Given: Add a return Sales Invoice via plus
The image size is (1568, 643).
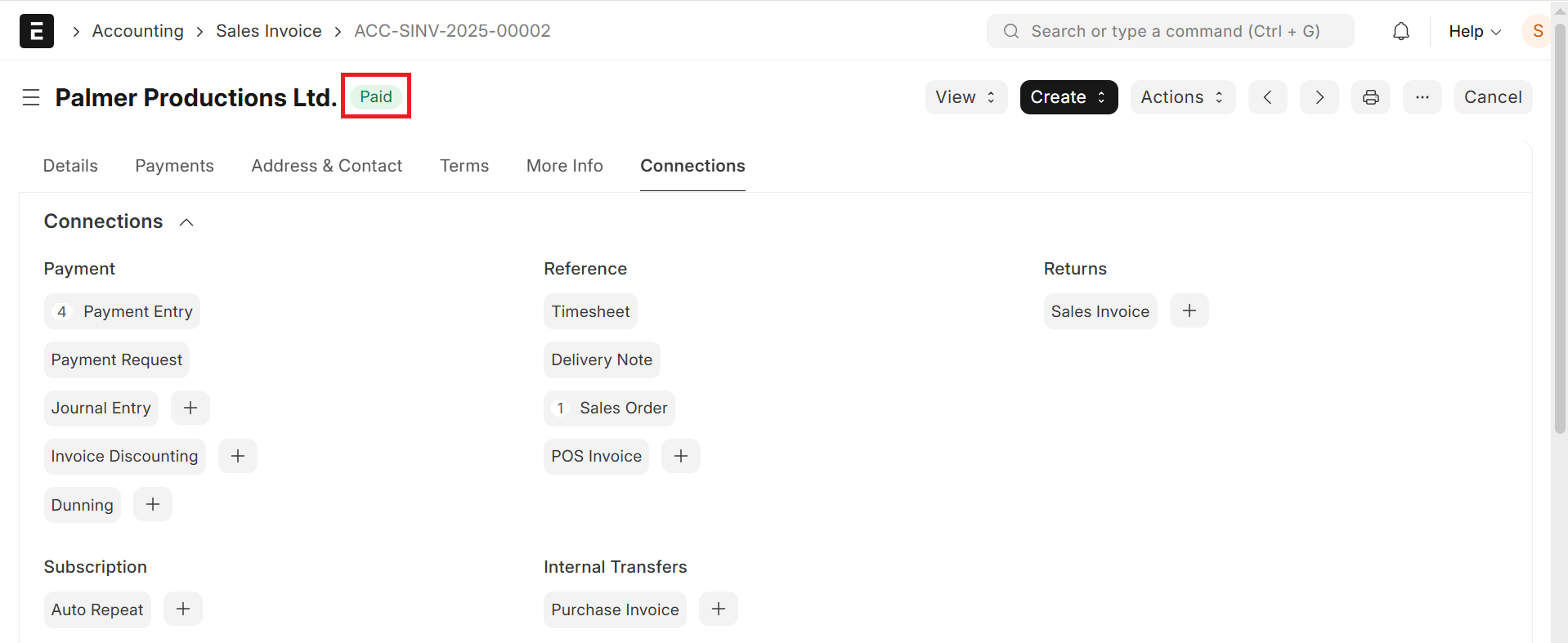Looking at the screenshot, I should click(1189, 311).
